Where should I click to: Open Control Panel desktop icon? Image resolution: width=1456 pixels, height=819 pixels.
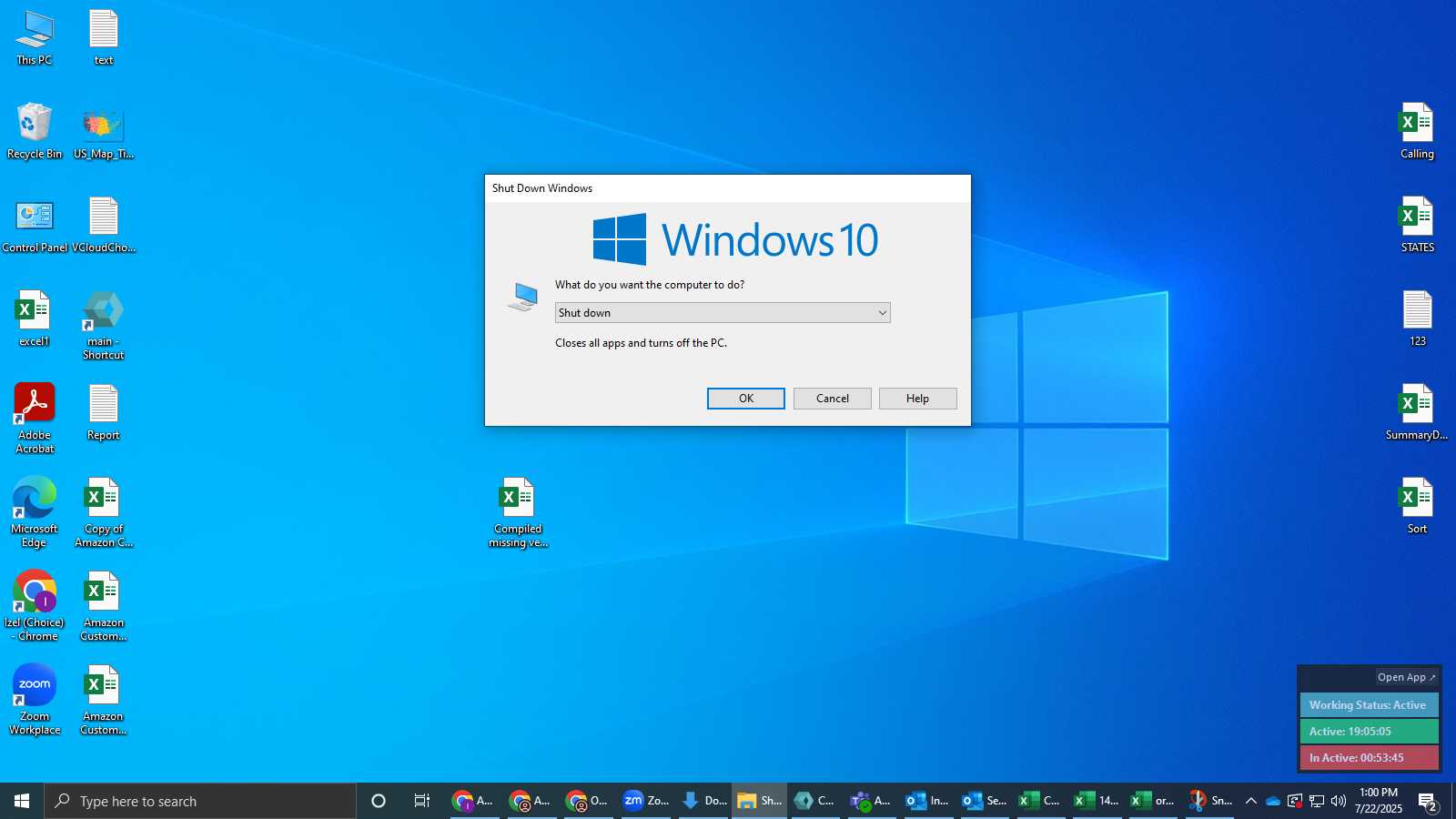pos(35,226)
